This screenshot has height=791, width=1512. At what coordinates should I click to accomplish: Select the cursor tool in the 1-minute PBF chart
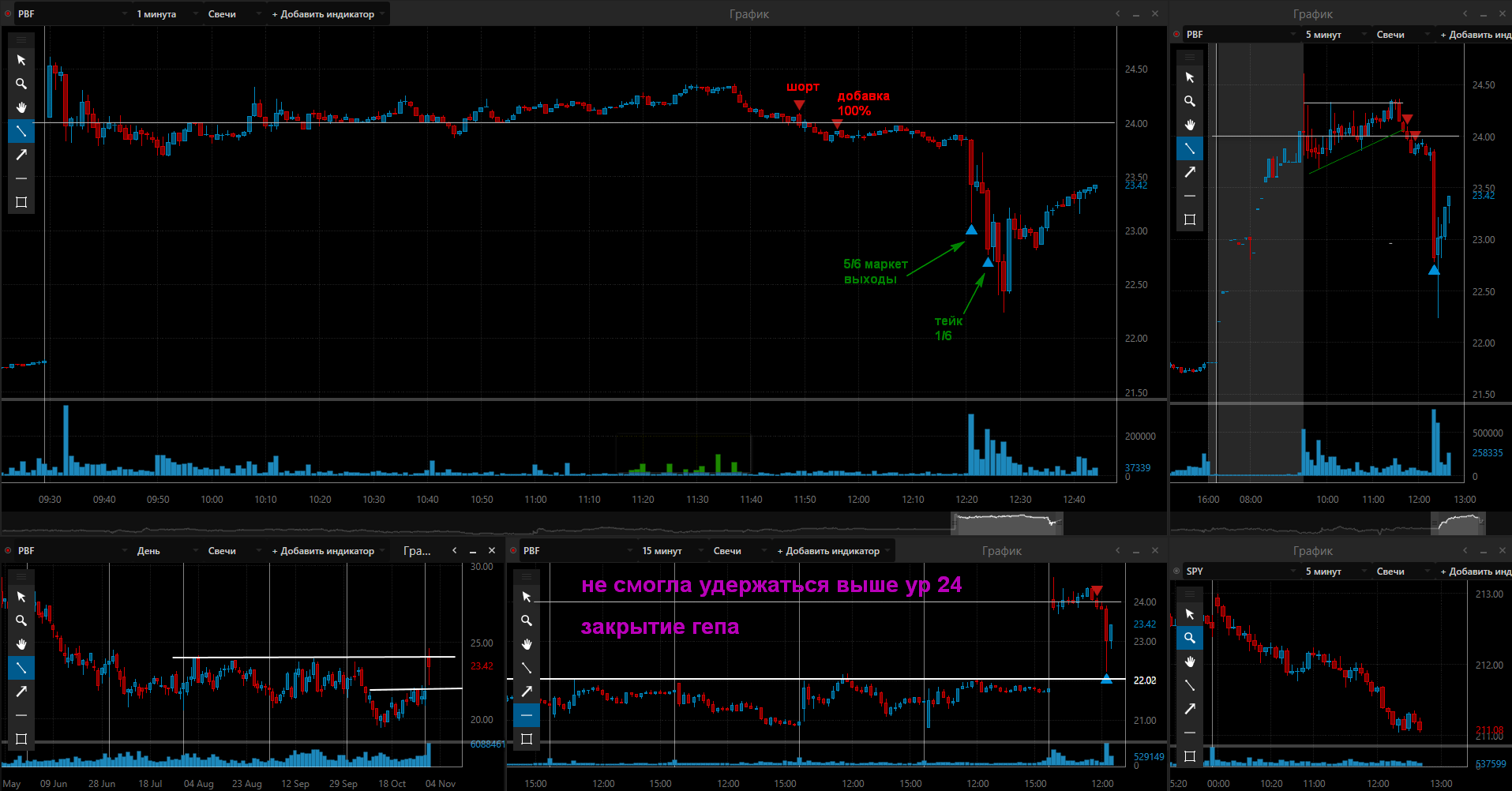coord(21,60)
